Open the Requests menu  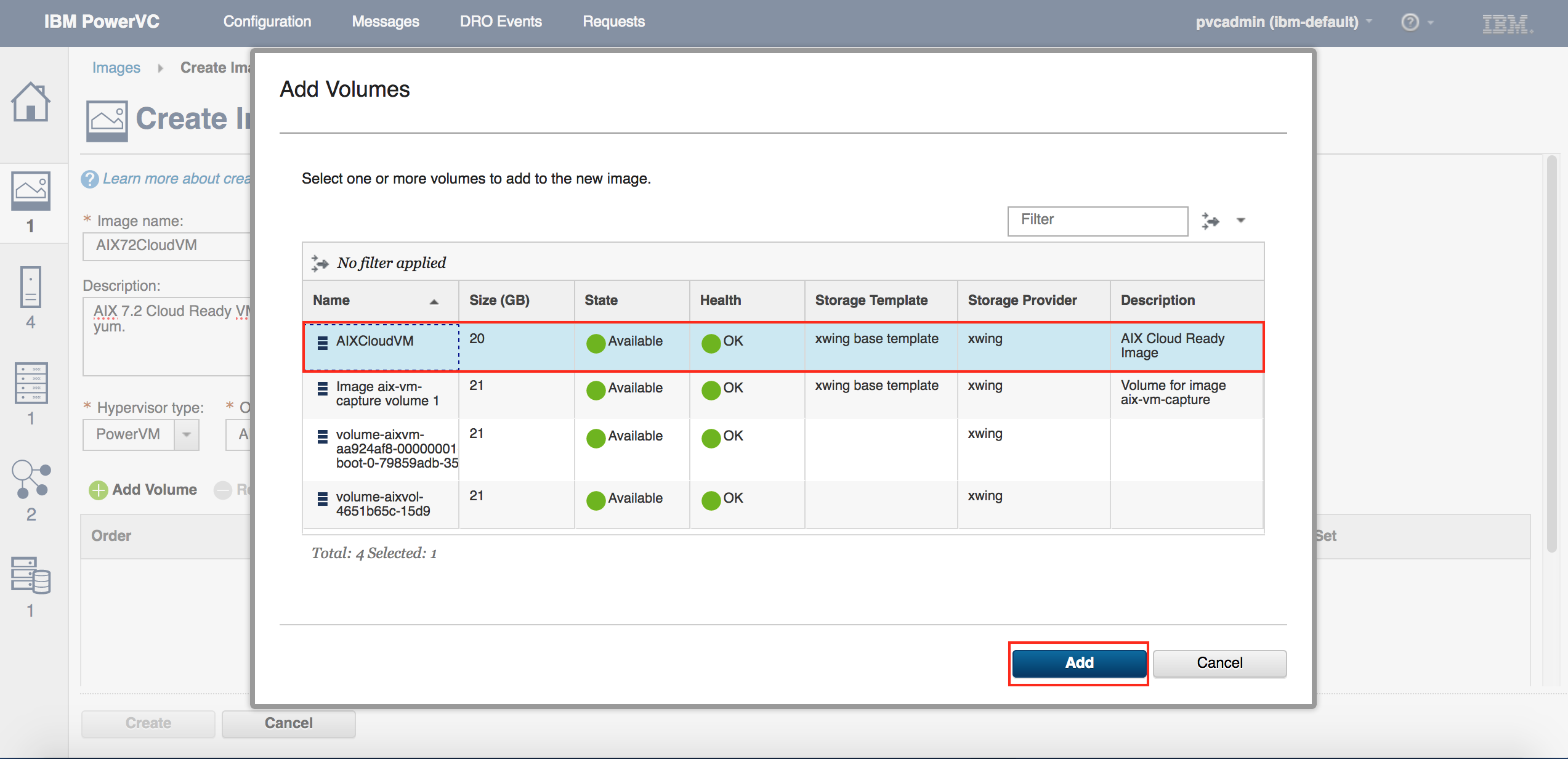coord(614,22)
